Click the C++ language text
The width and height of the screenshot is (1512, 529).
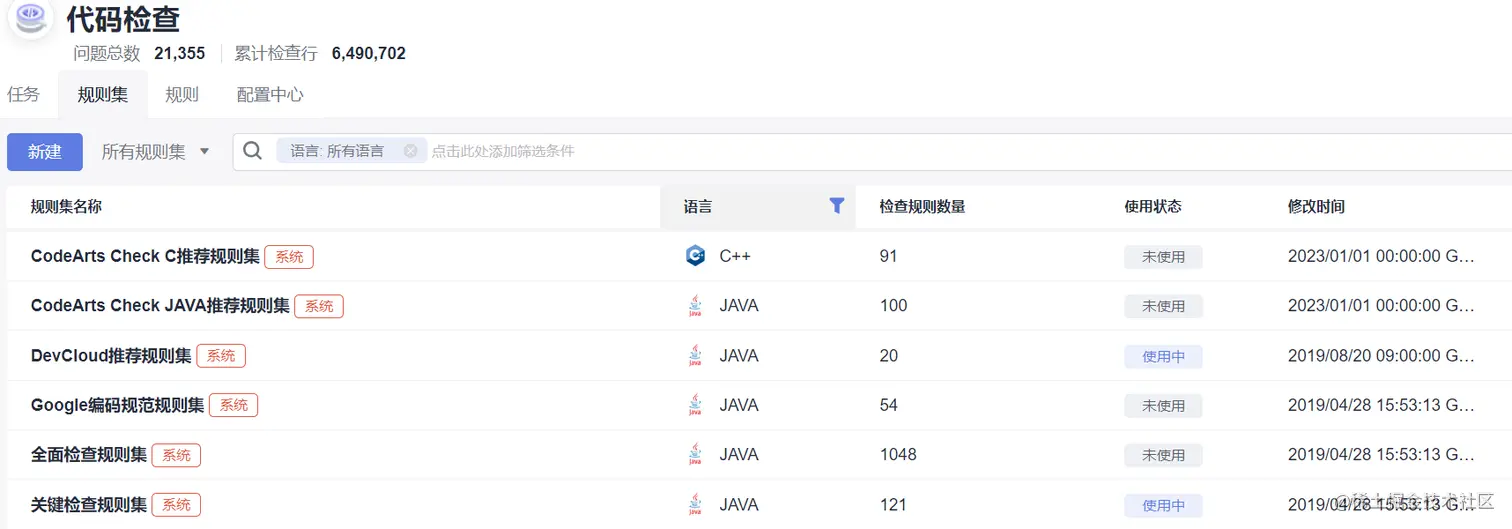735,256
